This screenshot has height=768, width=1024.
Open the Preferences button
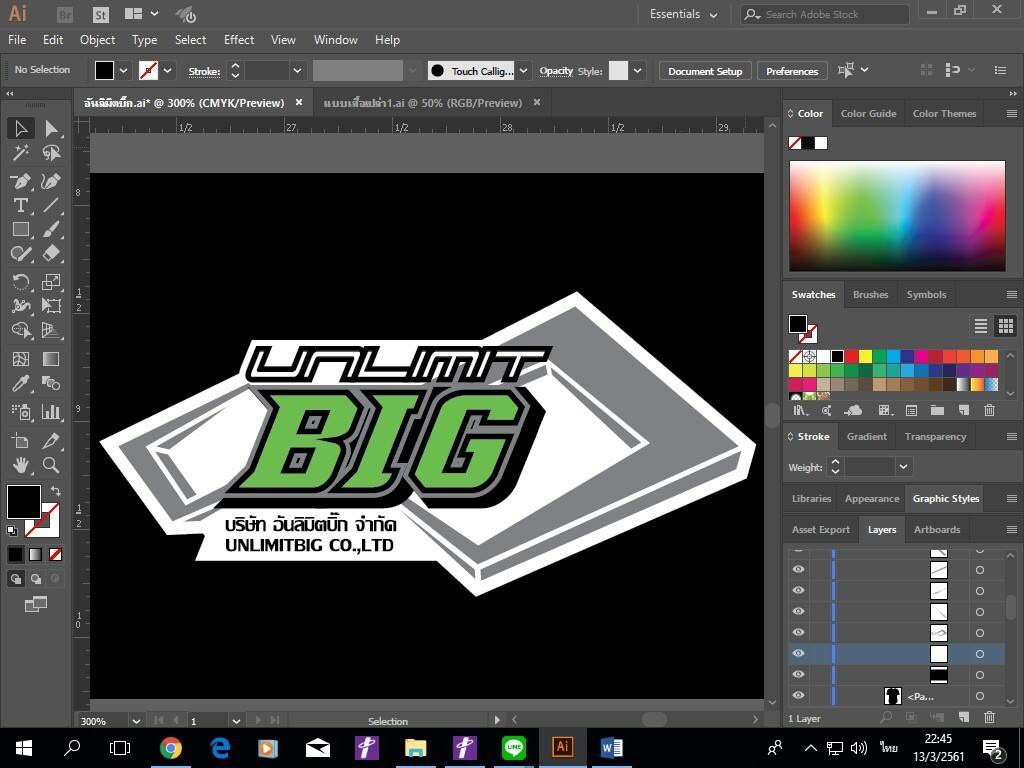[x=792, y=71]
